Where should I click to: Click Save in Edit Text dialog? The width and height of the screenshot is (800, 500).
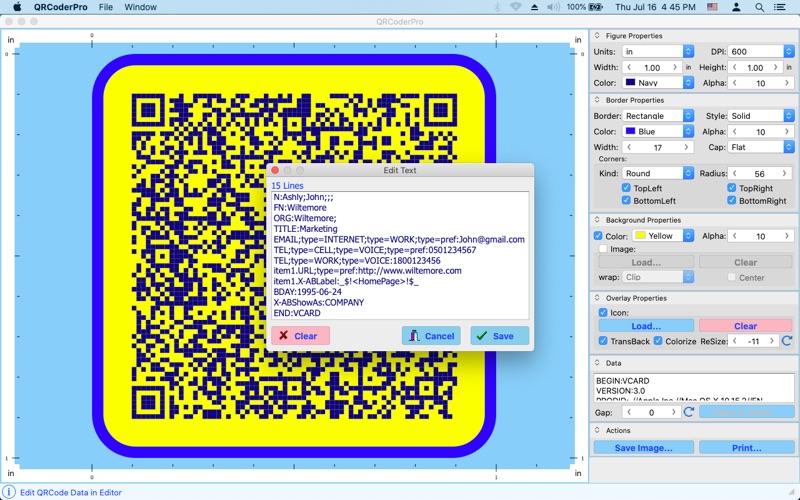(499, 336)
